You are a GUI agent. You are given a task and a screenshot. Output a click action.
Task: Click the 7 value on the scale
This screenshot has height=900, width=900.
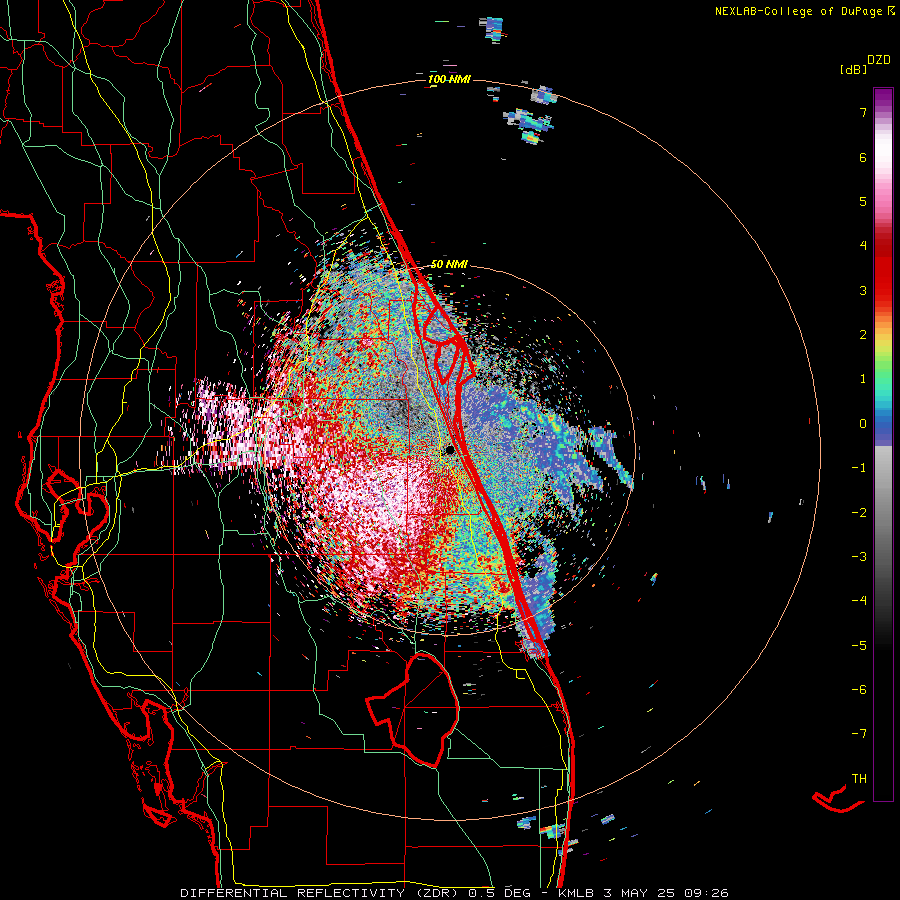pos(863,112)
